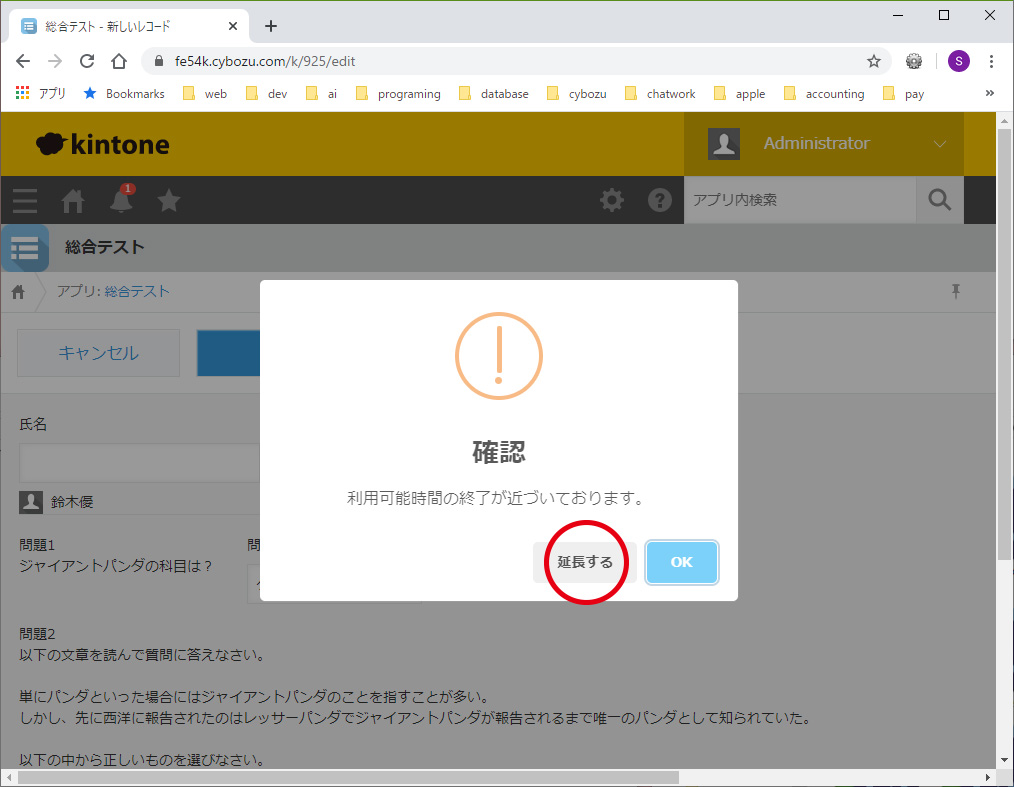The height and width of the screenshot is (787, 1014).
Task: Click the browser forward arrow
Action: pos(55,61)
